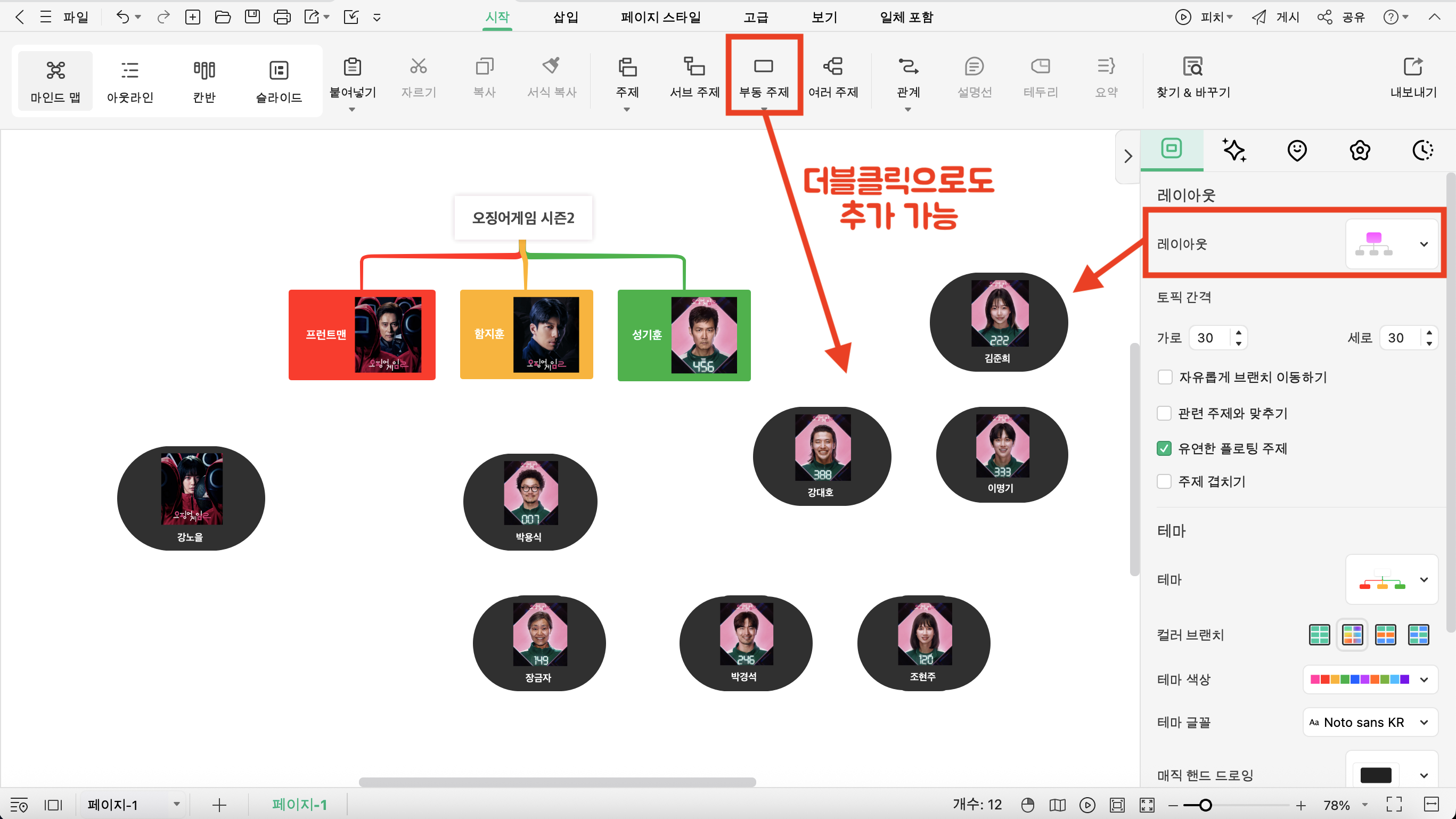Open the 시작 ribbon tab
Viewport: 1456px width, 819px height.
pyautogui.click(x=497, y=17)
